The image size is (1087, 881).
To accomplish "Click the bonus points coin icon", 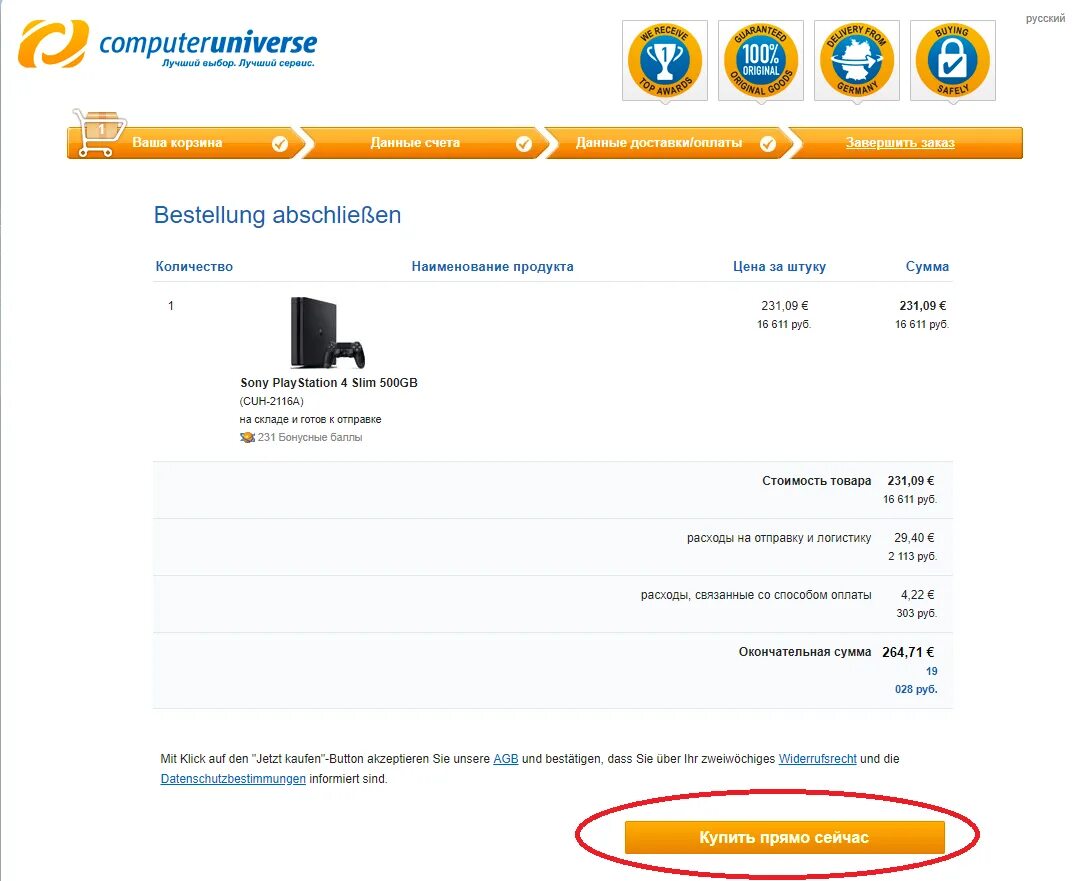I will pyautogui.click(x=247, y=437).
